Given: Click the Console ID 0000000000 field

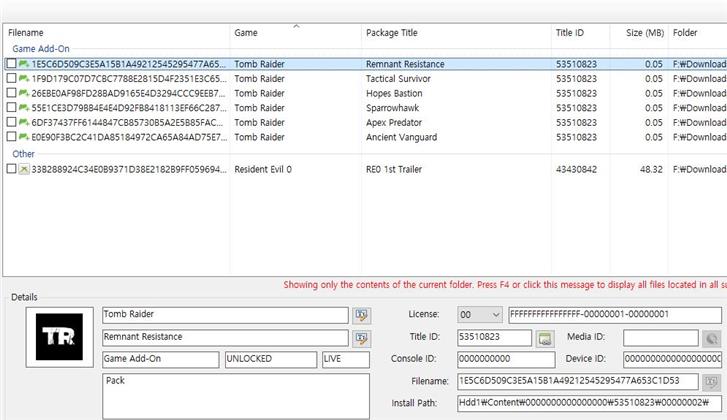Looking at the screenshot, I should click(x=506, y=360).
